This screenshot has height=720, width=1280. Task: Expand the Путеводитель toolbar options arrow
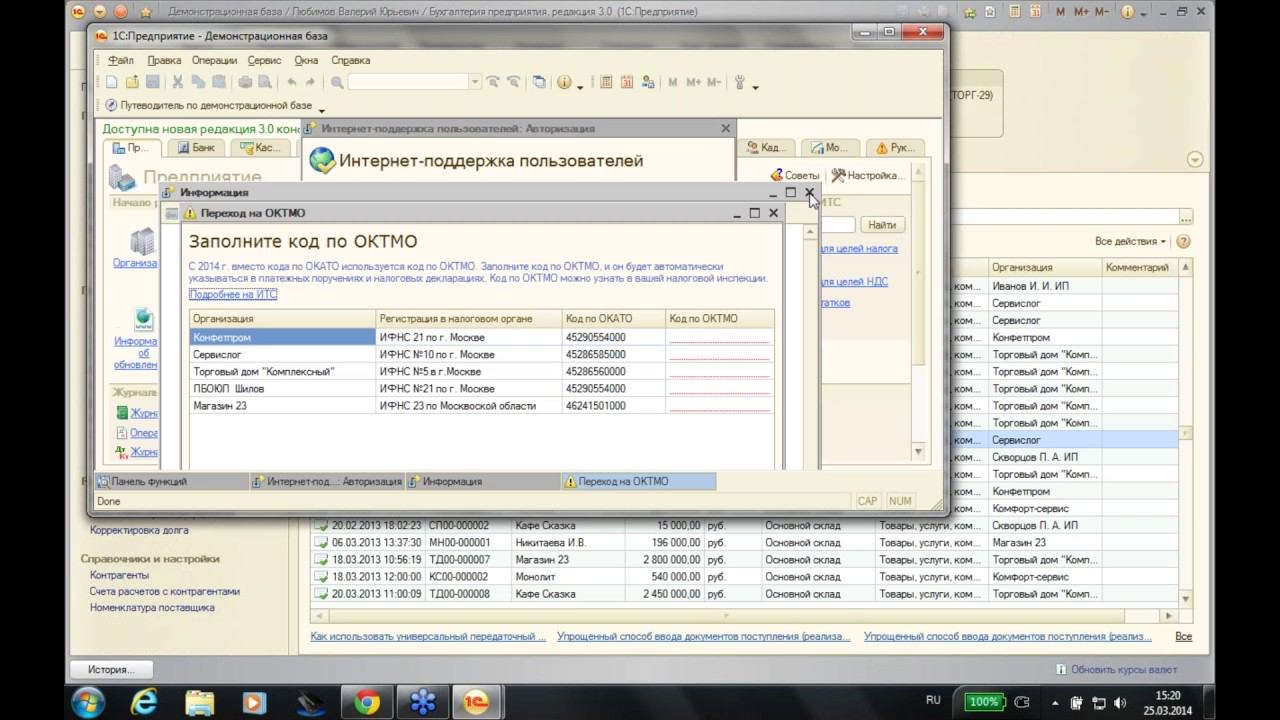321,109
